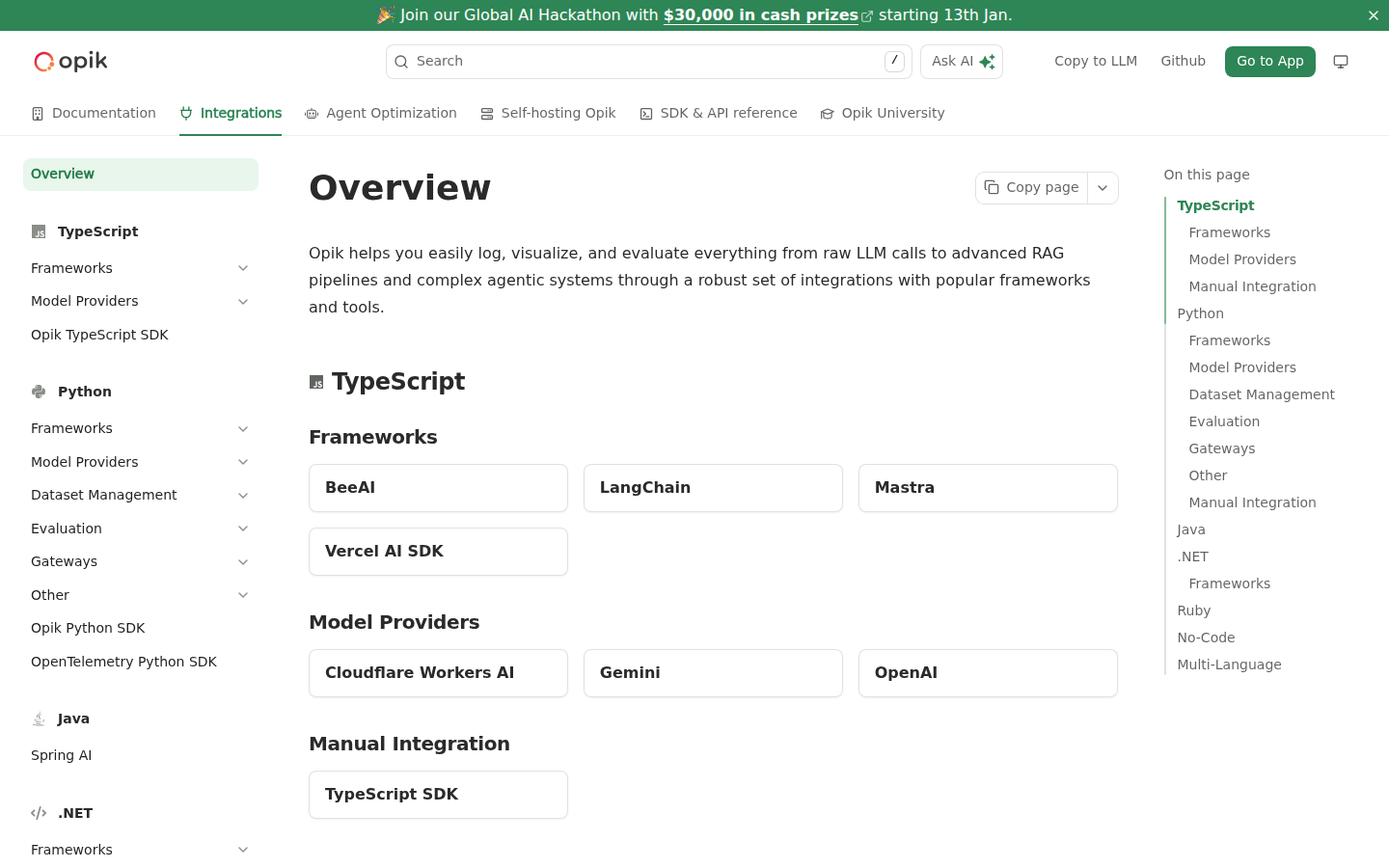Viewport: 1389px width, 868px height.
Task: Expand the Dataset Management sidebar section
Action: pos(243,496)
